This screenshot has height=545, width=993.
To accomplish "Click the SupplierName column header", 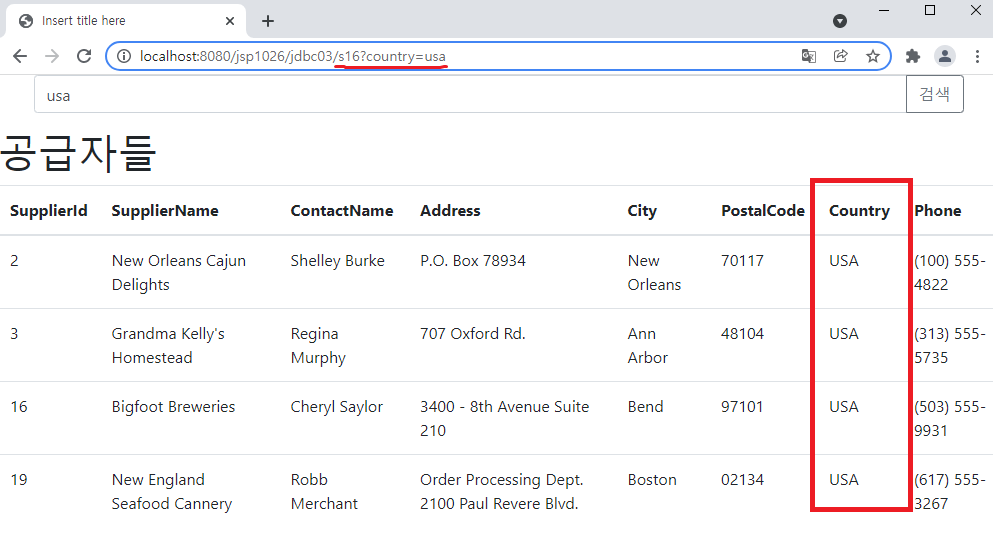I will tap(165, 211).
